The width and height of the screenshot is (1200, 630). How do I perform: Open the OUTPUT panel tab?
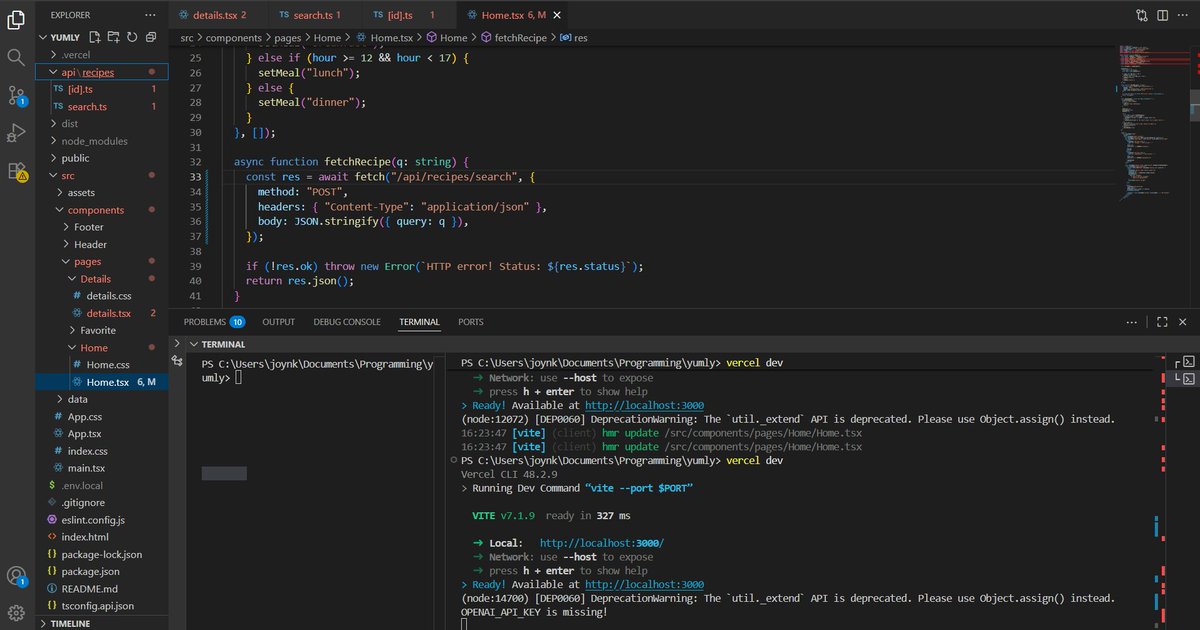[x=279, y=322]
